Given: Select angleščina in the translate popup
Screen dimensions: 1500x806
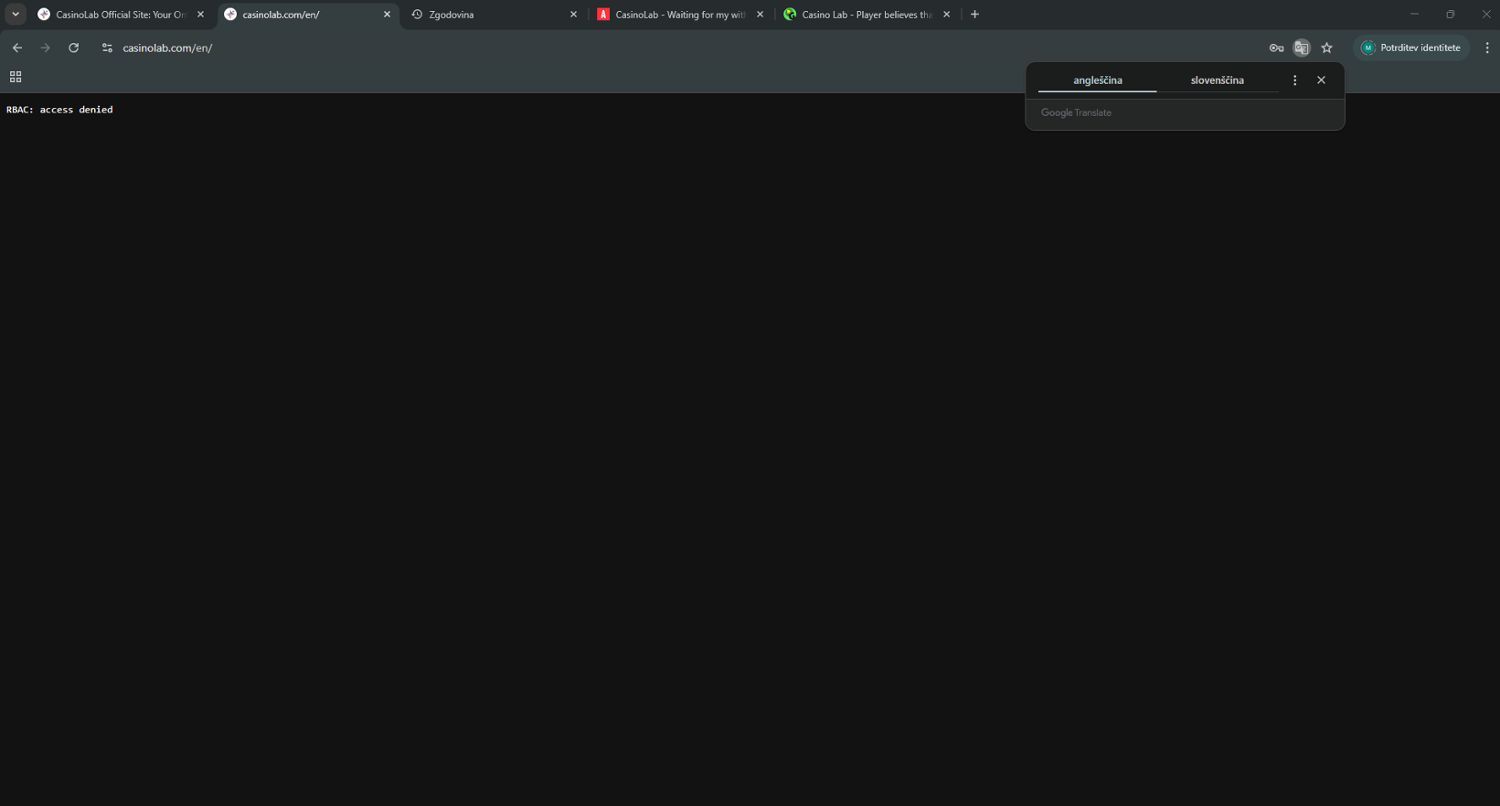Looking at the screenshot, I should (1097, 80).
